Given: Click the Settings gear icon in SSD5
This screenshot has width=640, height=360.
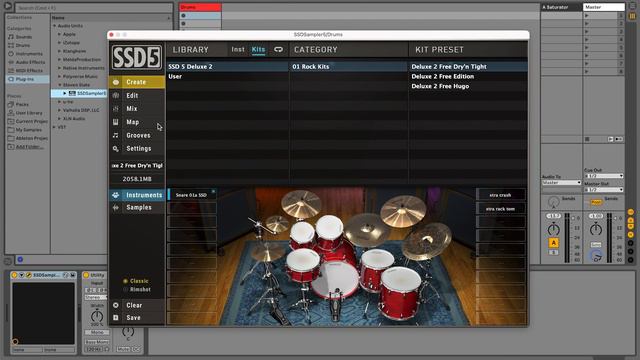Looking at the screenshot, I should 116,149.
